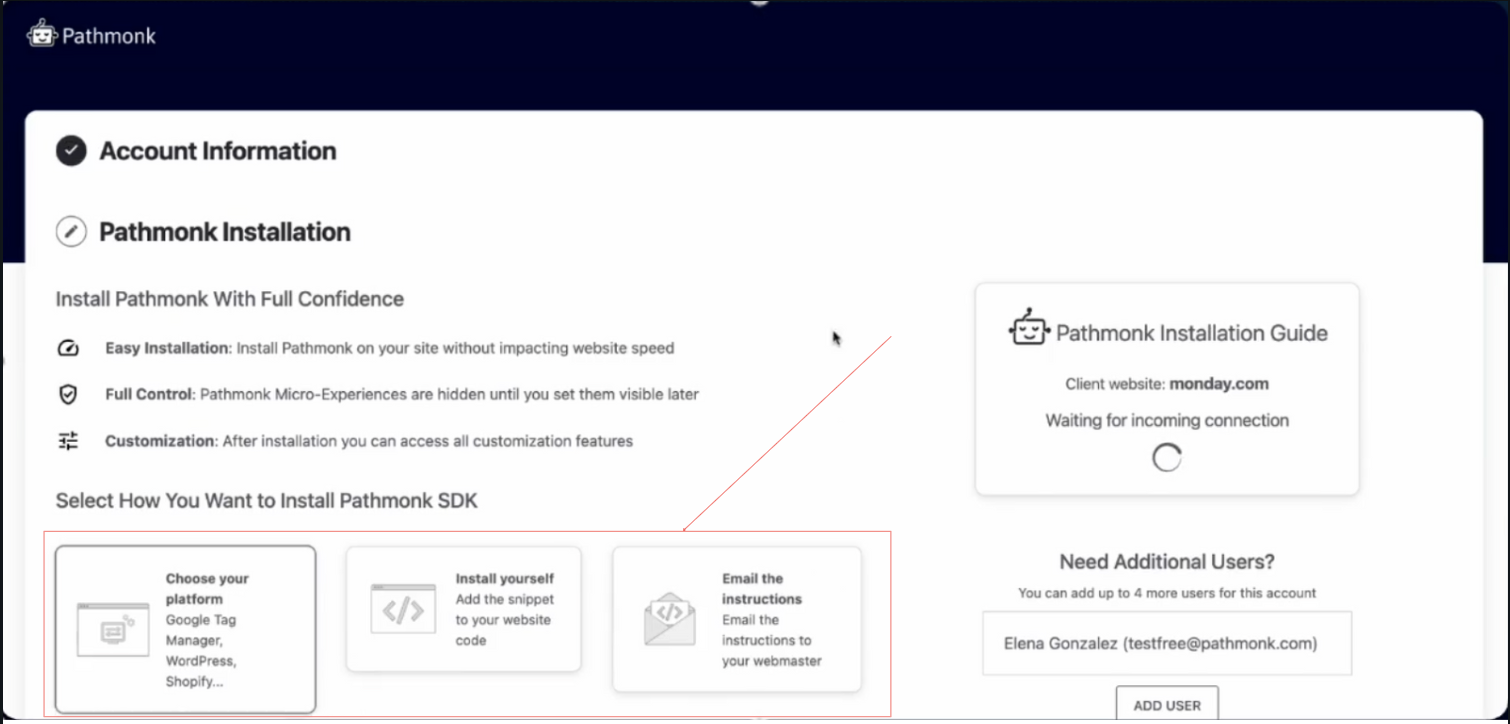Open the Account Information section heading
This screenshot has width=1510, height=724.
[x=218, y=151]
